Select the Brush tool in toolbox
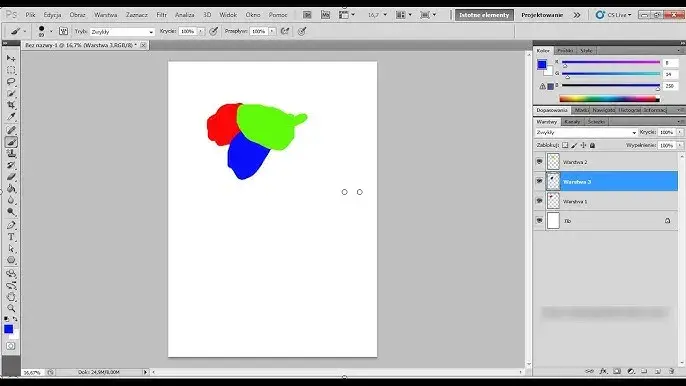This screenshot has height=386, width=686. [x=11, y=142]
